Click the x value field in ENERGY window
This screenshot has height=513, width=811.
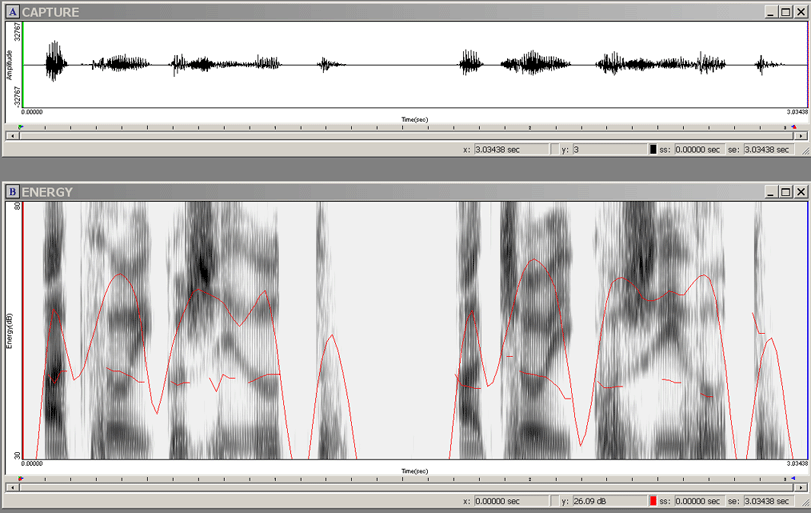[x=511, y=500]
